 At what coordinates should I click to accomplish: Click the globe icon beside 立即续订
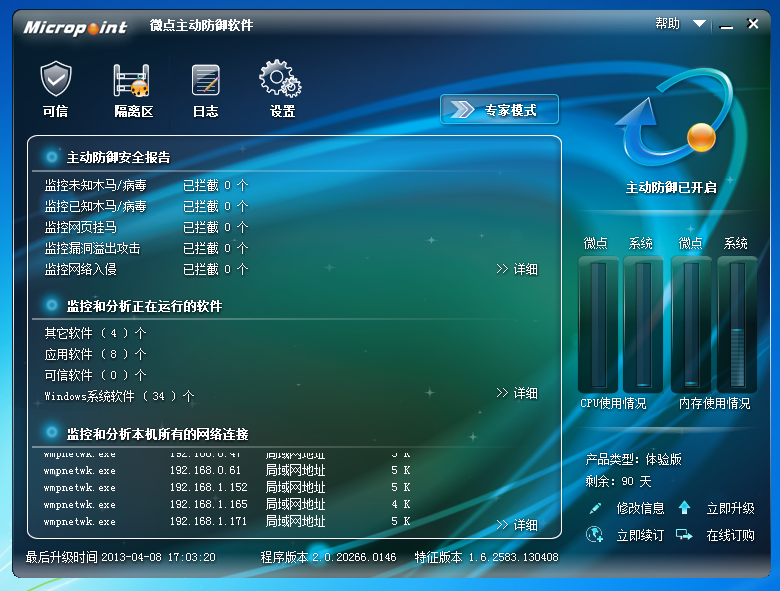(594, 535)
